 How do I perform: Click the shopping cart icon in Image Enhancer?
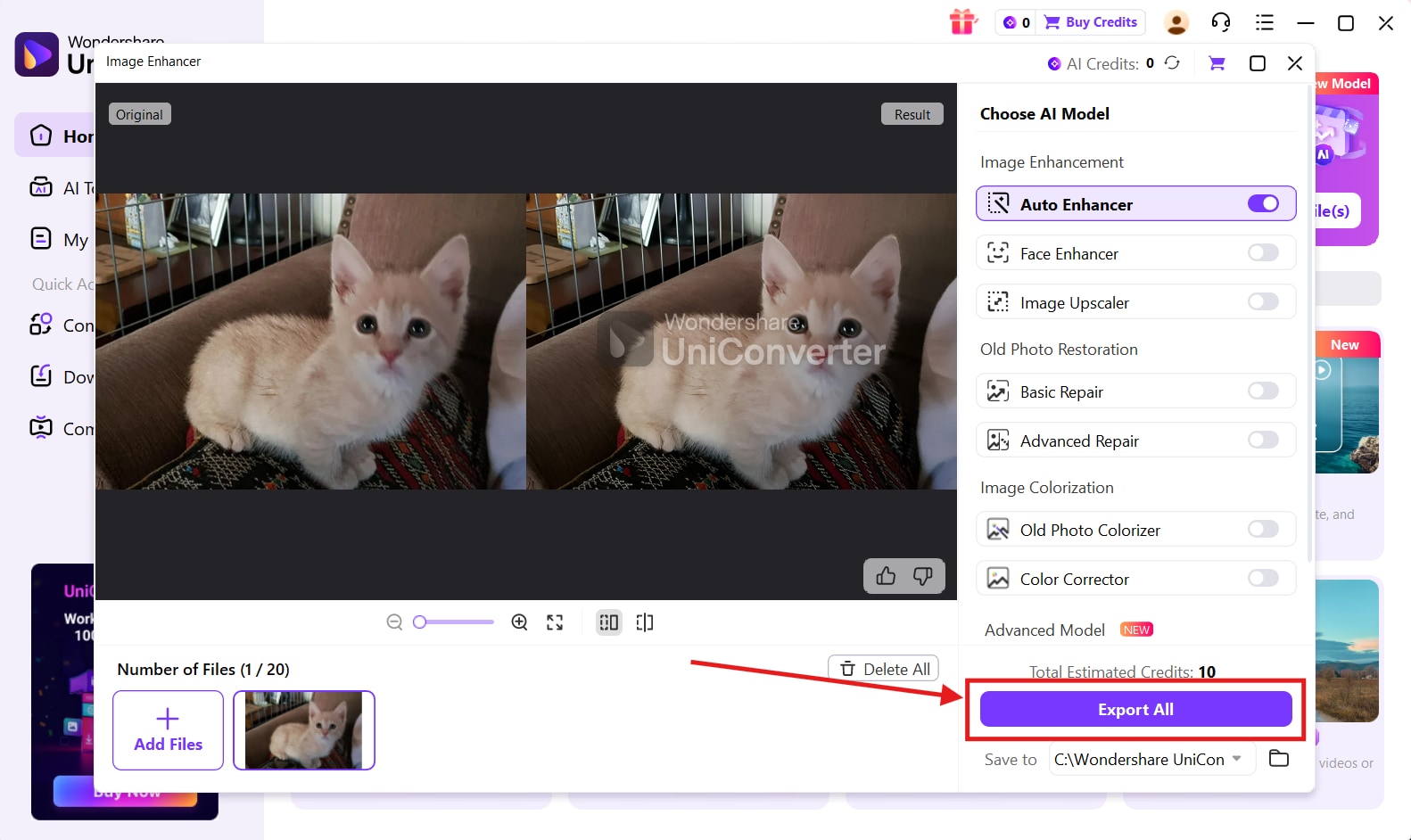(x=1217, y=63)
